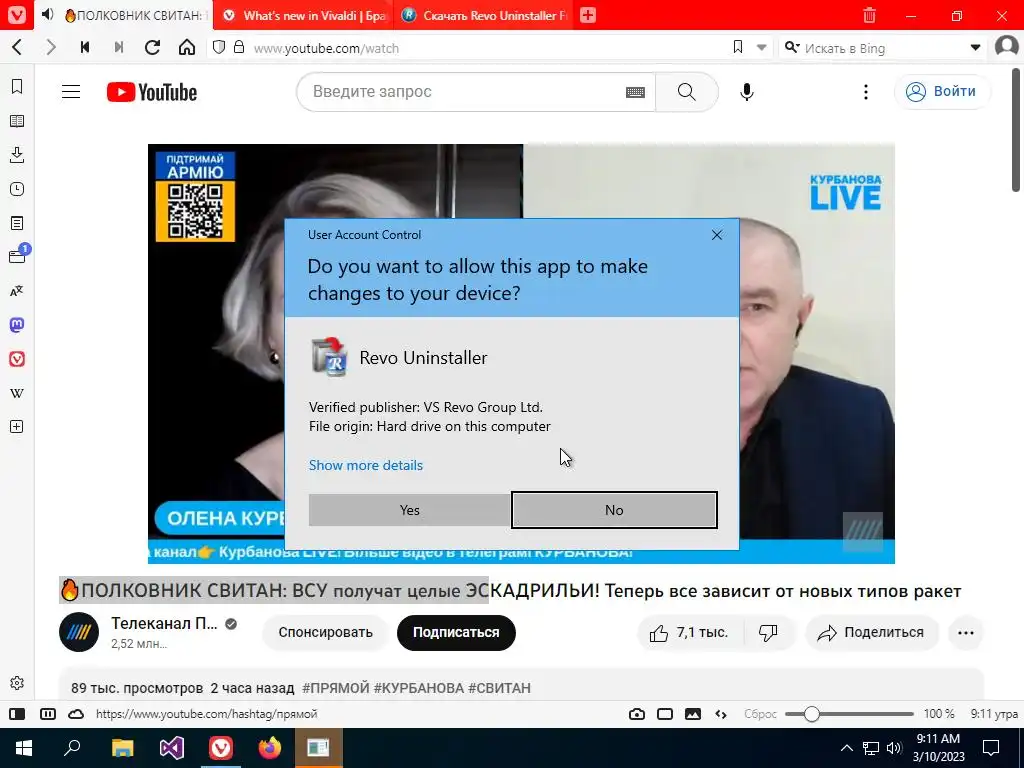The image size is (1024, 768).
Task: Click the YouTube search magnifier button
Action: (686, 92)
